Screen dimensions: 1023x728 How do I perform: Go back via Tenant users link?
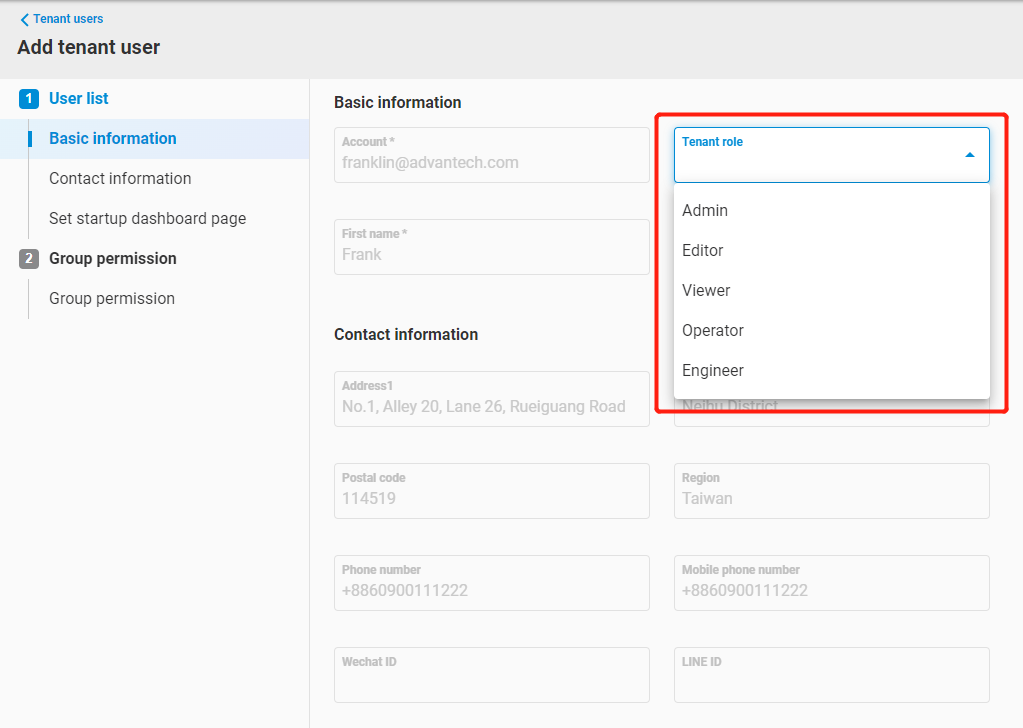point(68,19)
